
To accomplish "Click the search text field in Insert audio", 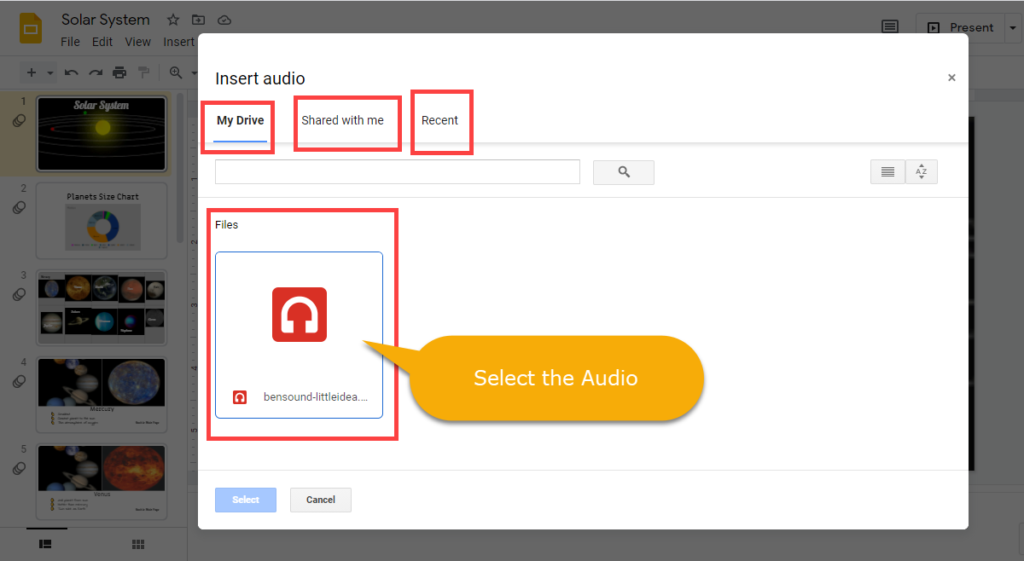I will tap(397, 172).
